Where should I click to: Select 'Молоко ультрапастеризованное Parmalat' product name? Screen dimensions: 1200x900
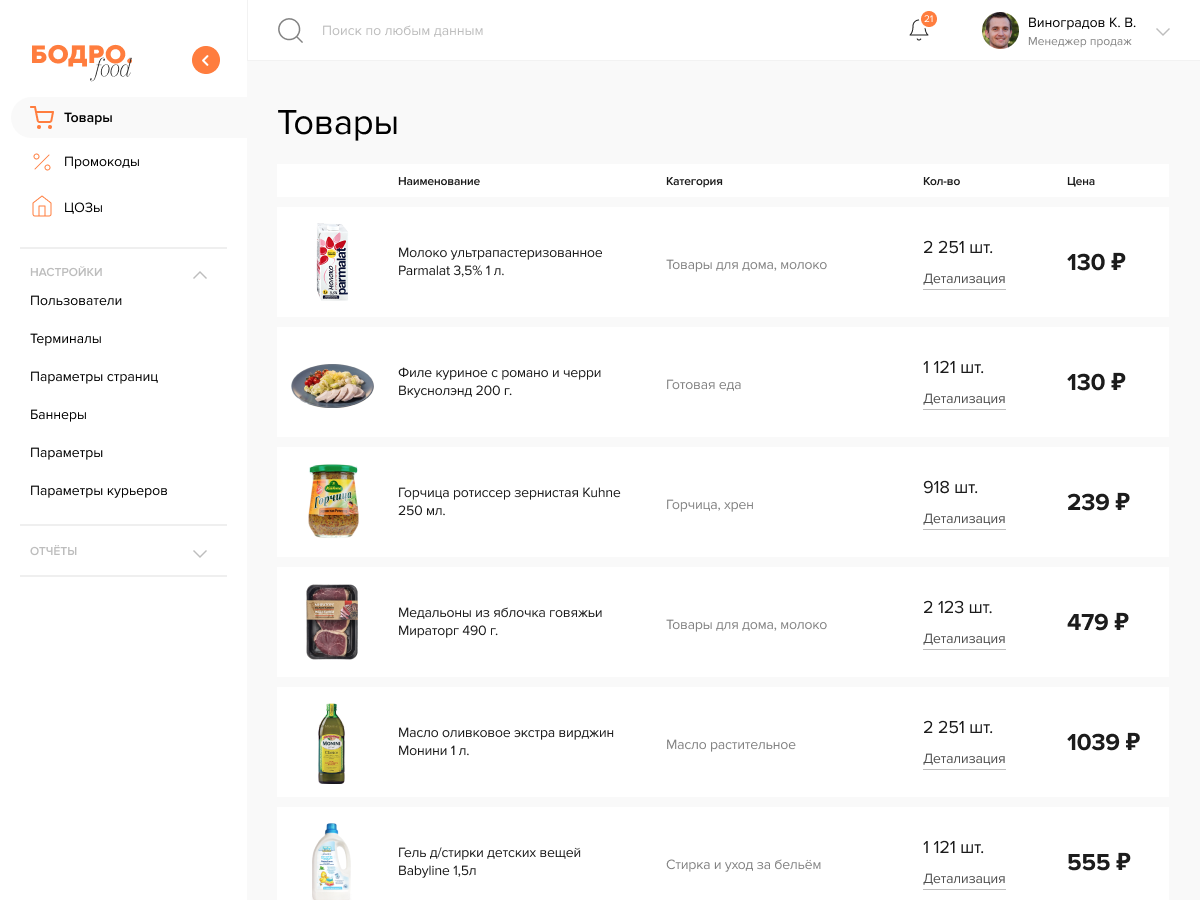(x=500, y=262)
